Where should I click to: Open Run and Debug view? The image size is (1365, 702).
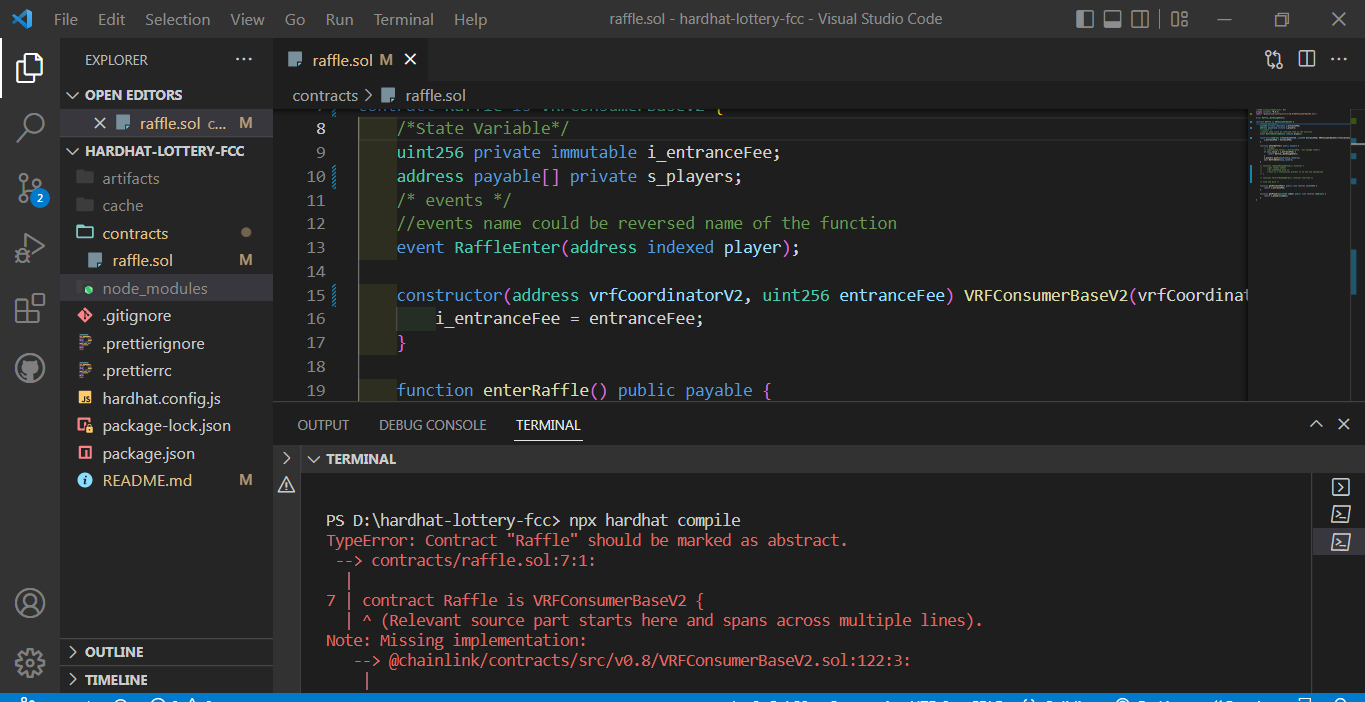pyautogui.click(x=30, y=248)
